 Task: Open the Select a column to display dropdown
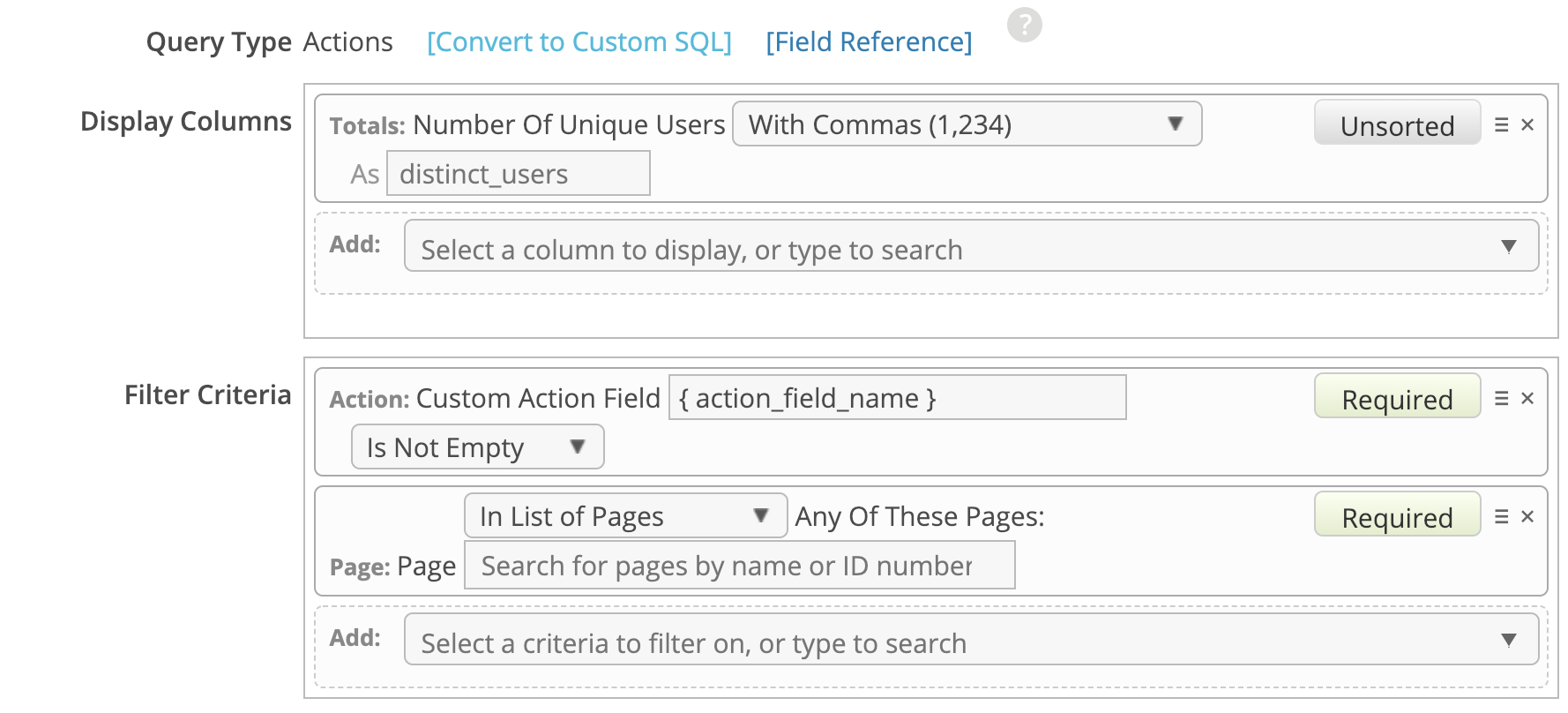tap(971, 246)
